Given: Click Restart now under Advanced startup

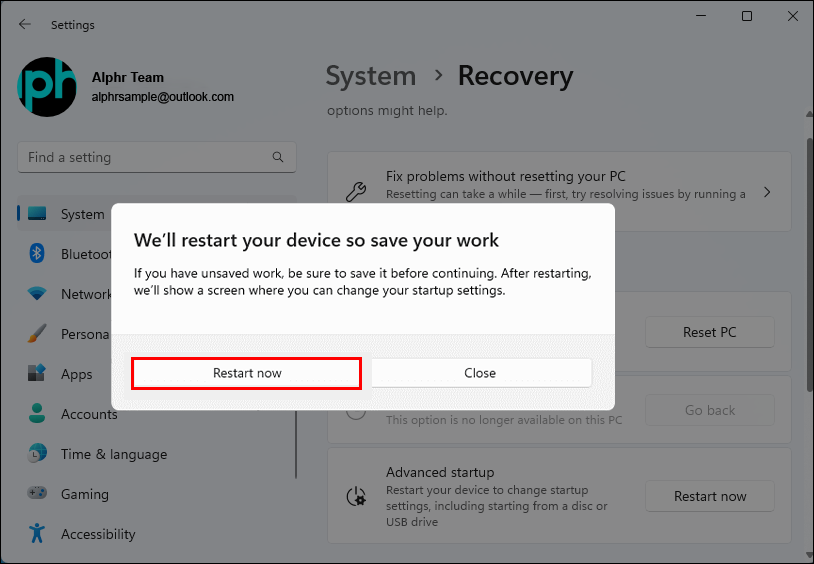Looking at the screenshot, I should [x=710, y=496].
